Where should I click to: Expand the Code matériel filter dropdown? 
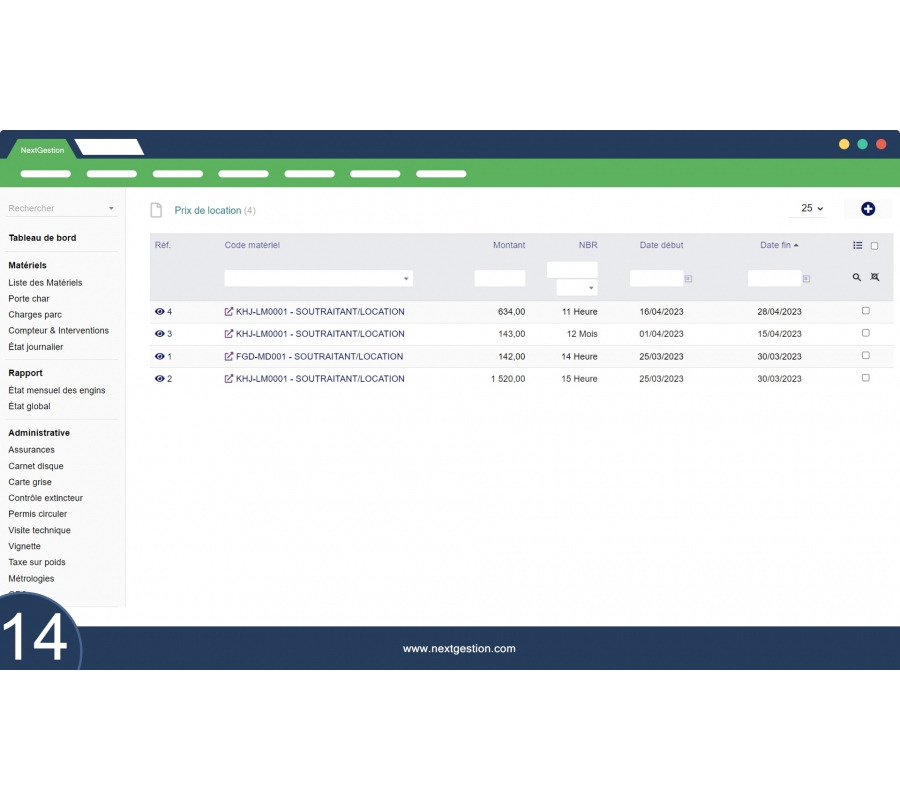point(405,279)
